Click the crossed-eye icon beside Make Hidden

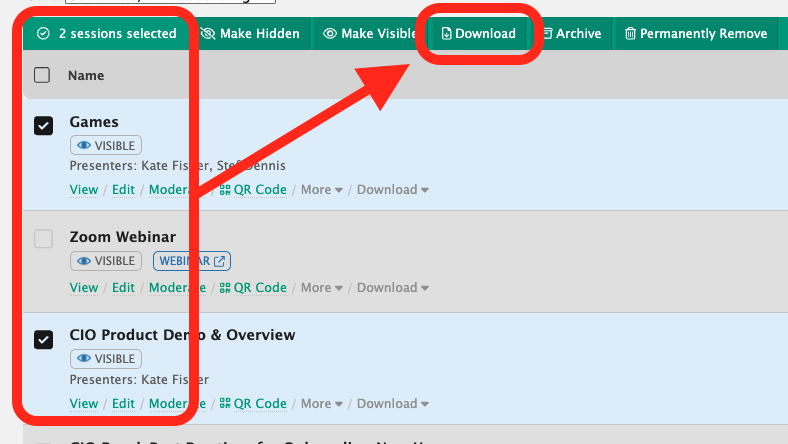208,34
